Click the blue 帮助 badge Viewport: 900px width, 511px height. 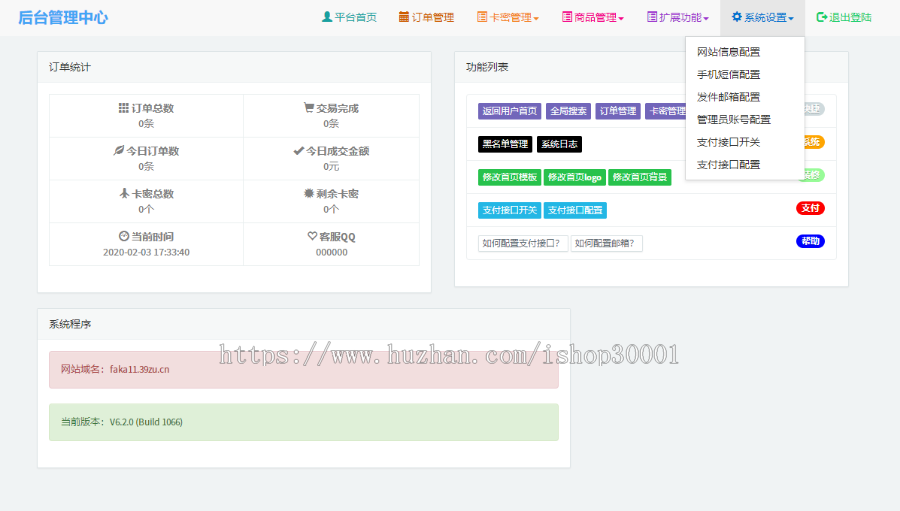click(810, 241)
